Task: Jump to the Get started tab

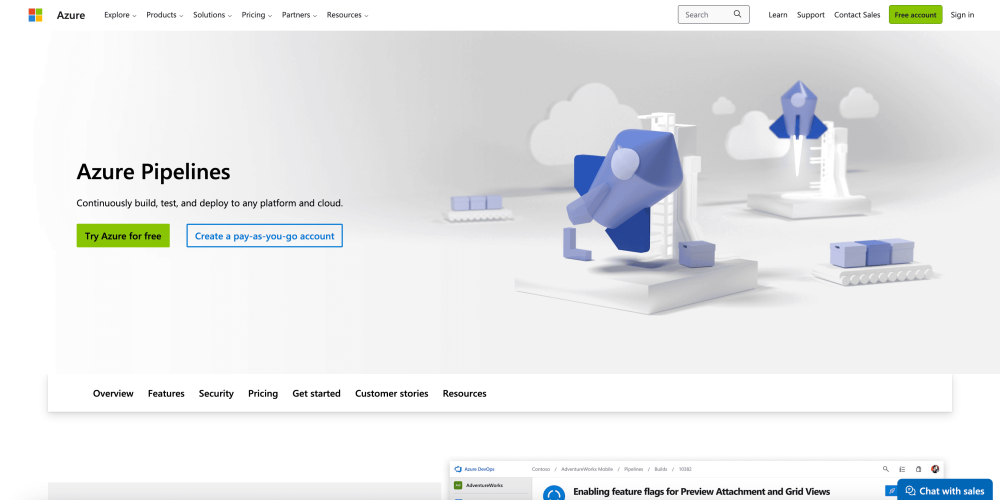Action: tap(316, 393)
